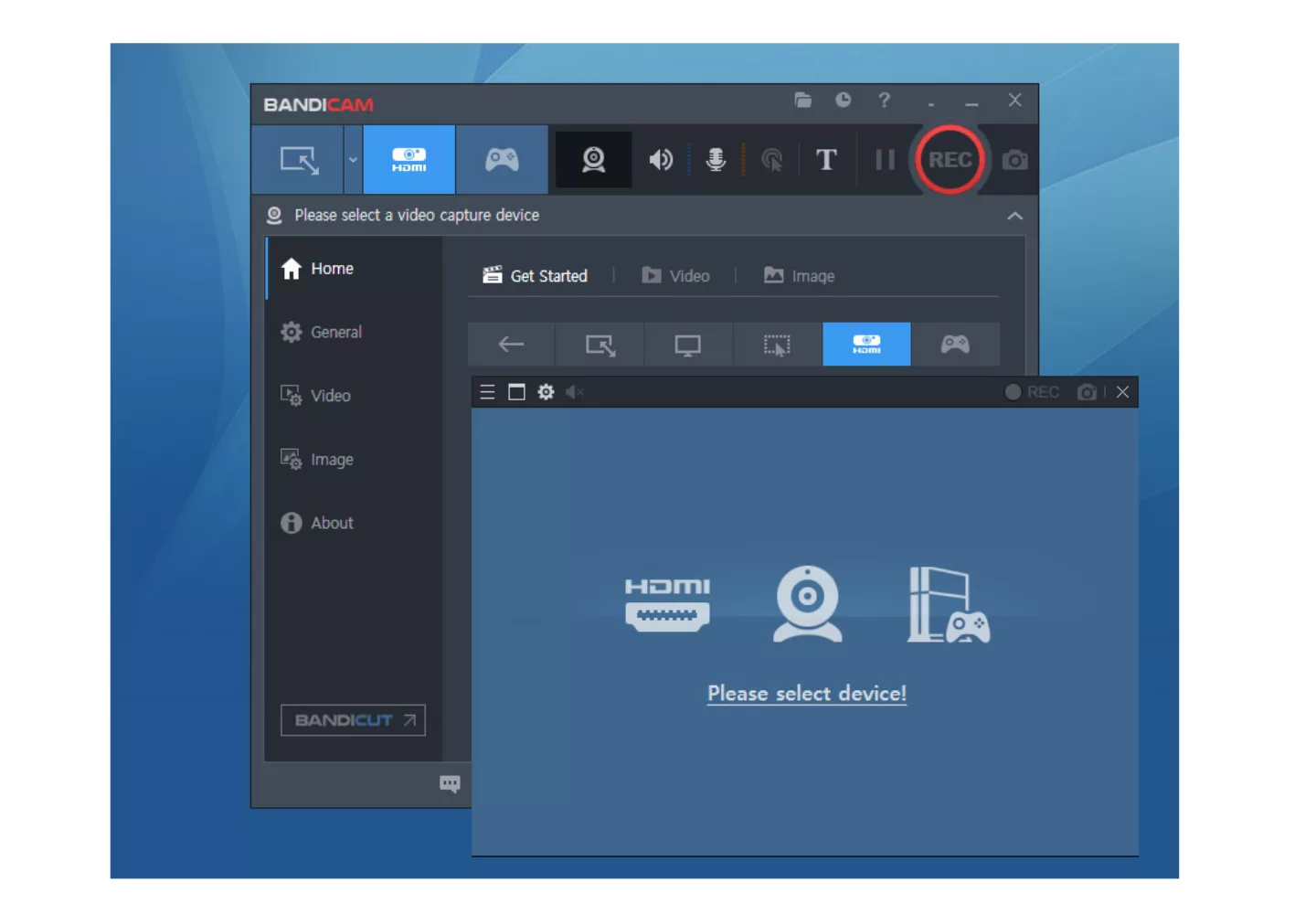This screenshot has height=914, width=1316.
Task: Enable HDMI device recording mode
Action: click(409, 159)
